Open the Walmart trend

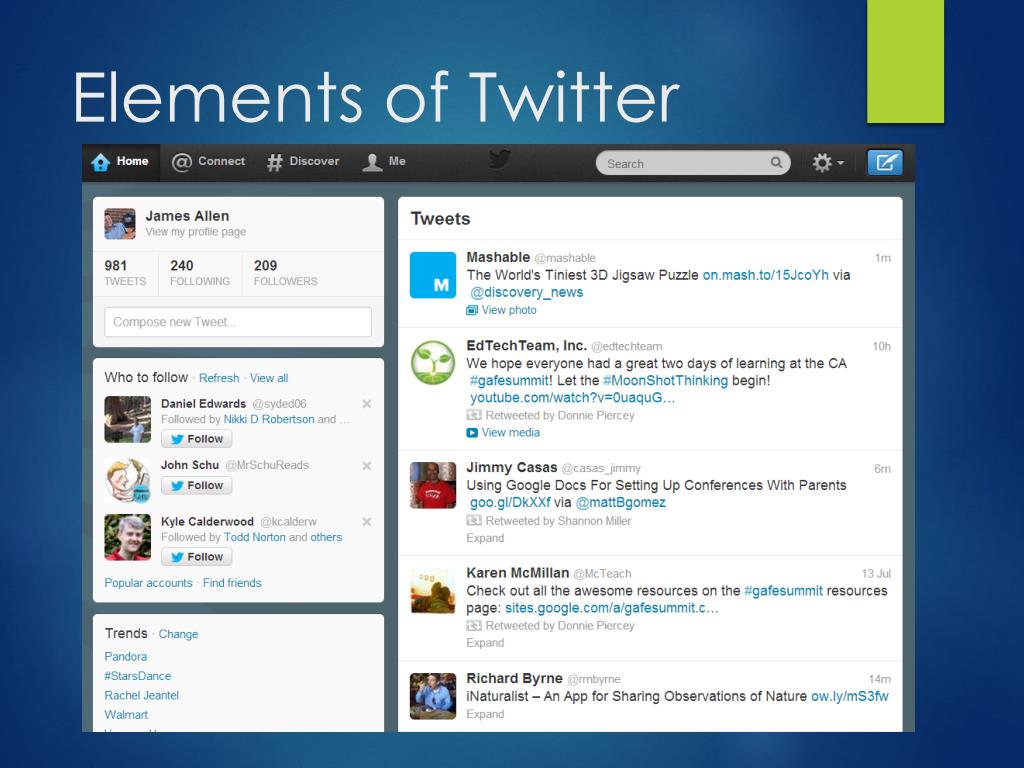[126, 714]
